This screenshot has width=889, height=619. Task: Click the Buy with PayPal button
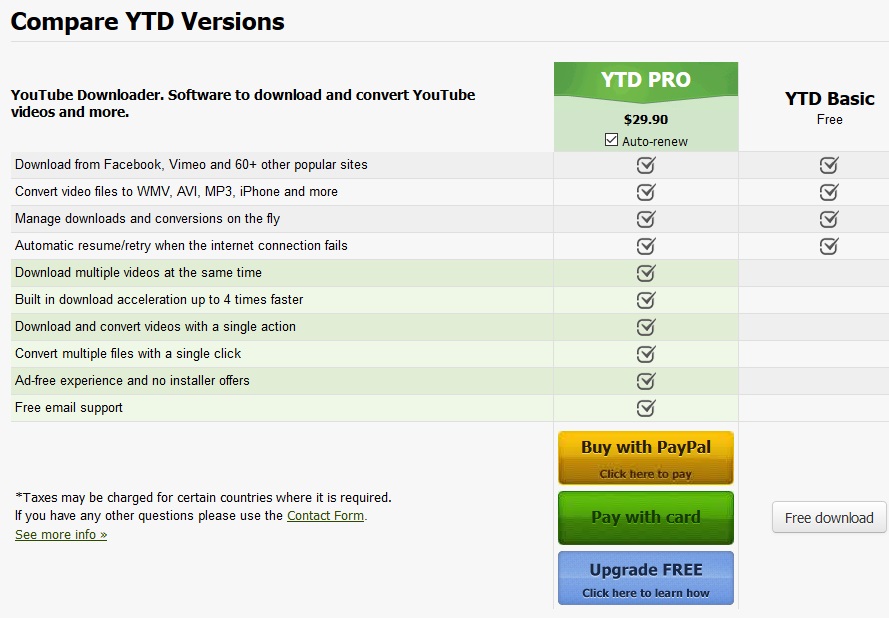[x=645, y=458]
